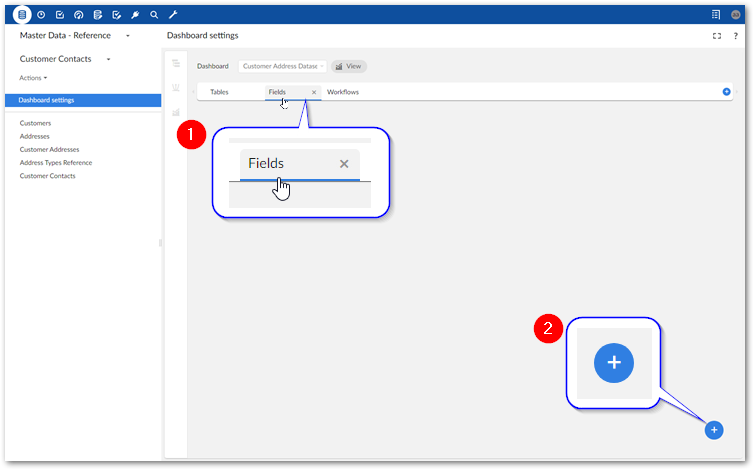Add a new tab with the plus in tab bar
Viewport: 754px width, 470px height.
click(727, 92)
